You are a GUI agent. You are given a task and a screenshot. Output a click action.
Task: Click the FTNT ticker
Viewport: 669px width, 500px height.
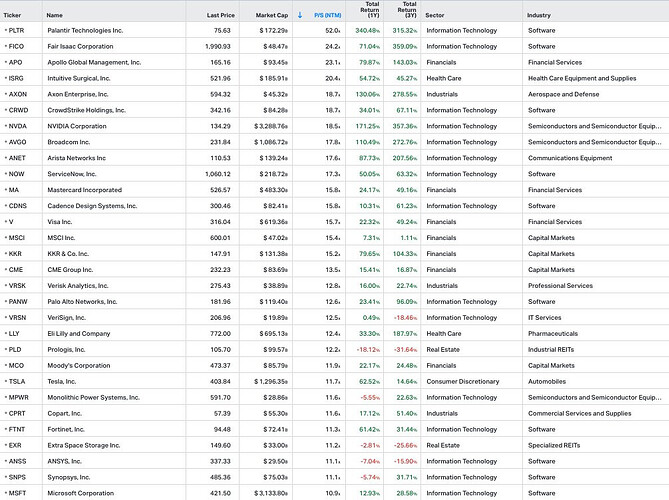click(17, 430)
